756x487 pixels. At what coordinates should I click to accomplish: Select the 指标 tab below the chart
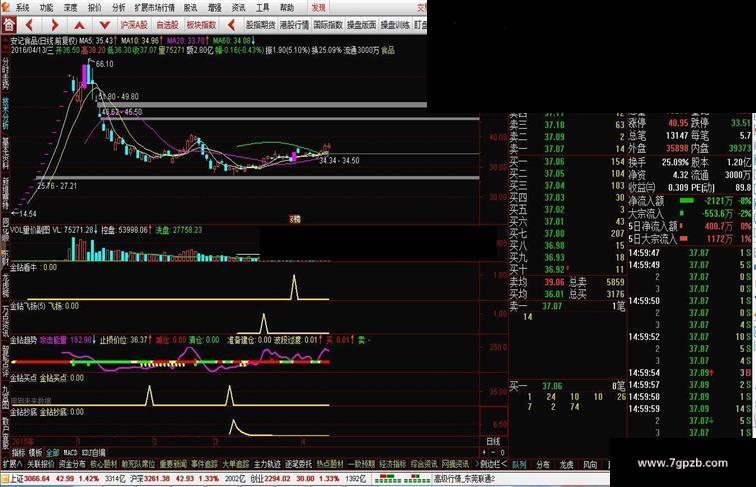18,452
